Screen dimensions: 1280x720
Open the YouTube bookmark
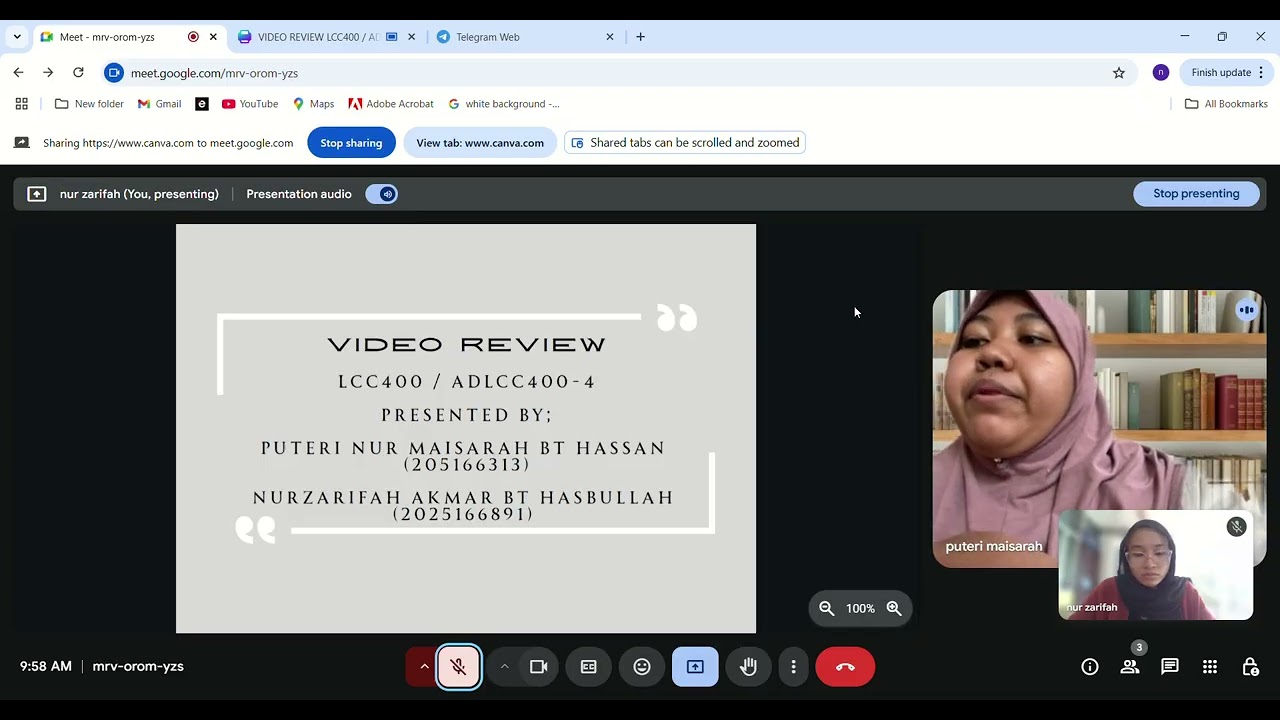pos(250,104)
